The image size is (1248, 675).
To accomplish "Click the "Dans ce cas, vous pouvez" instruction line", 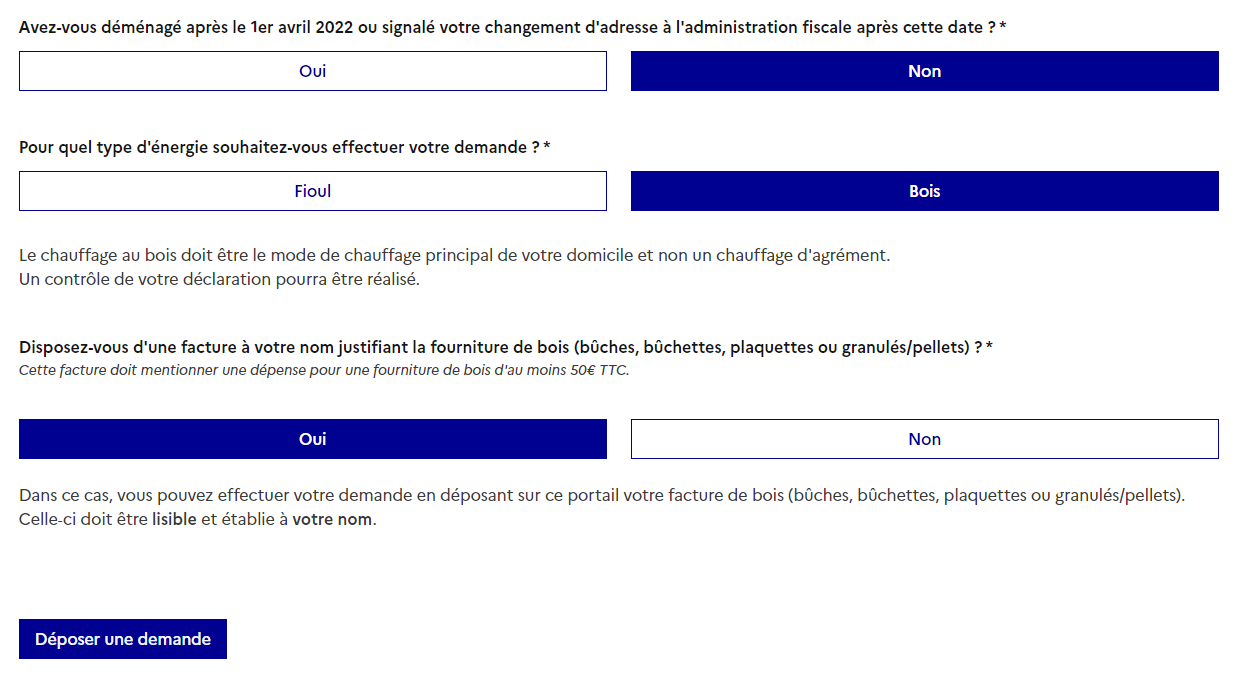I will tap(601, 495).
